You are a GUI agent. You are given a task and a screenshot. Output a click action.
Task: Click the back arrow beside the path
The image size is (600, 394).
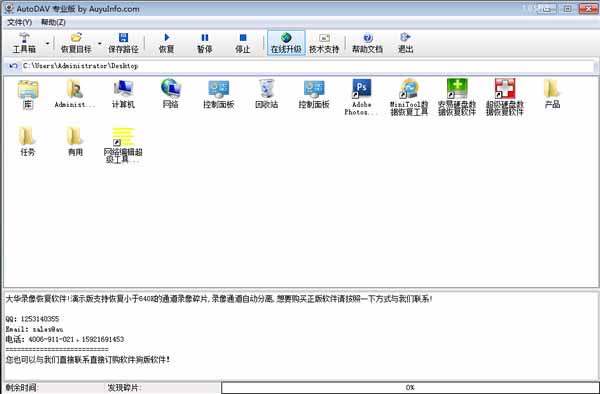click(13, 66)
